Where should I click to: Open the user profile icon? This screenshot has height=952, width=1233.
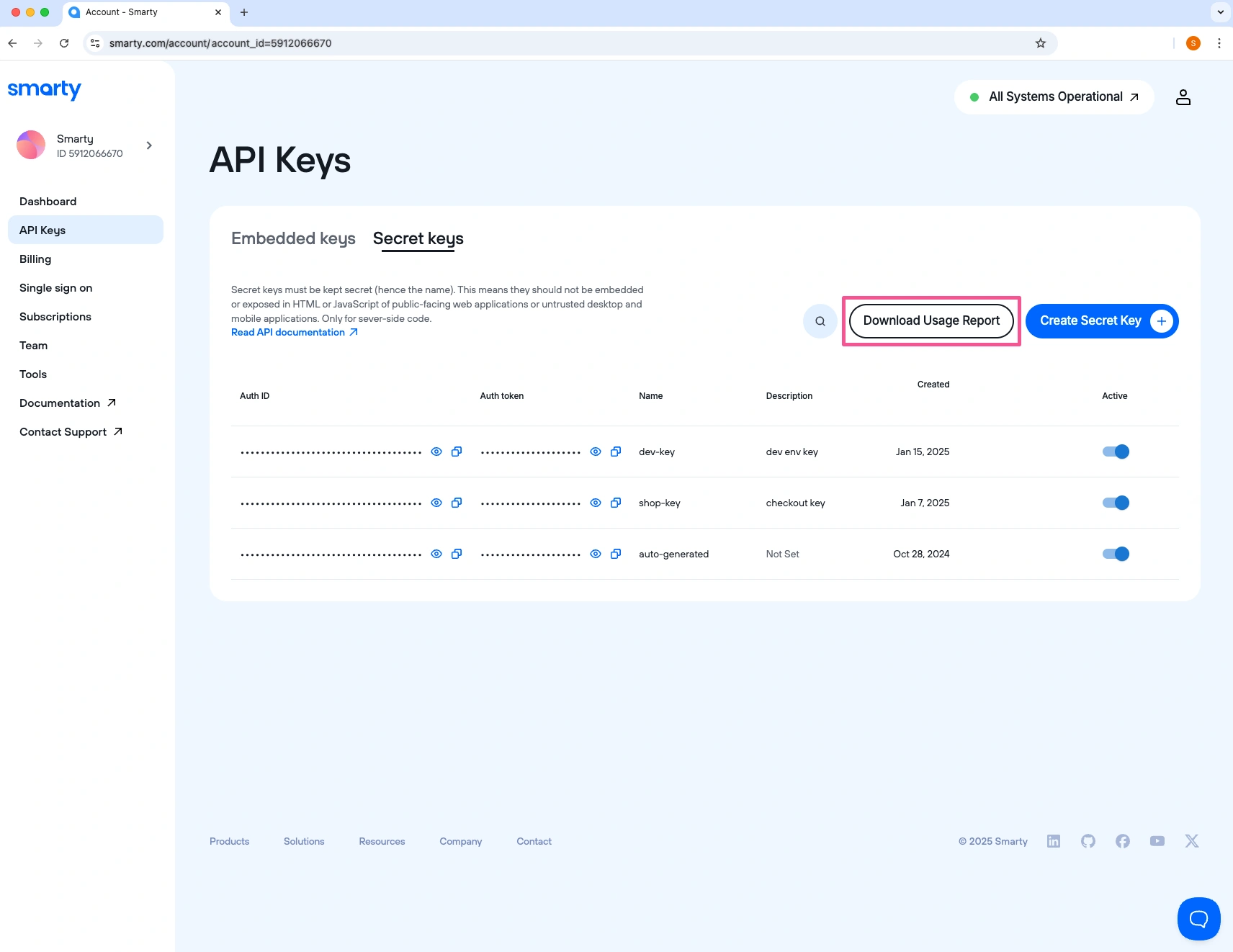(1183, 97)
